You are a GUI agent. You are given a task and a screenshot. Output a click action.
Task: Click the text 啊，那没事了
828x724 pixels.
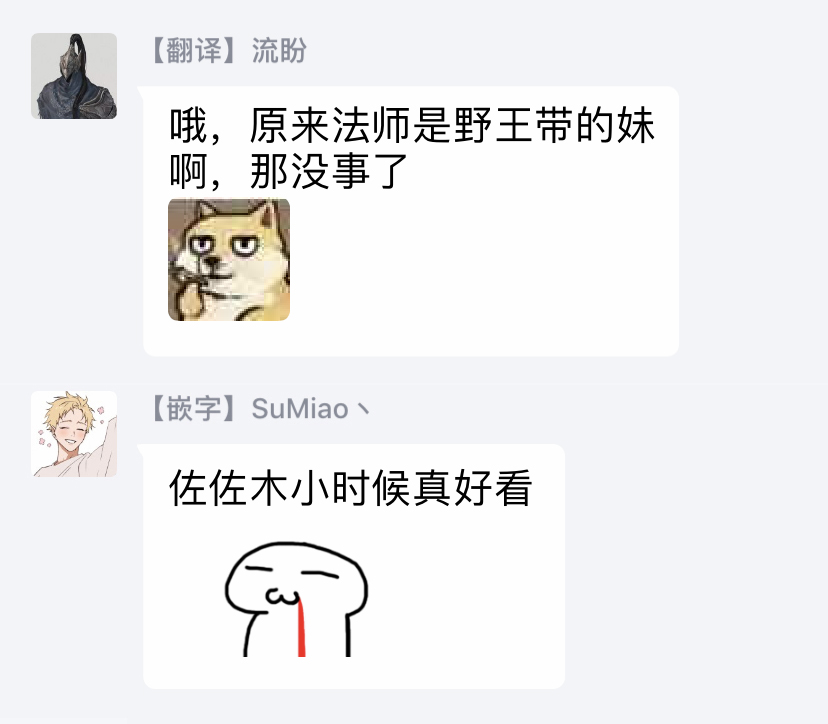coord(289,172)
